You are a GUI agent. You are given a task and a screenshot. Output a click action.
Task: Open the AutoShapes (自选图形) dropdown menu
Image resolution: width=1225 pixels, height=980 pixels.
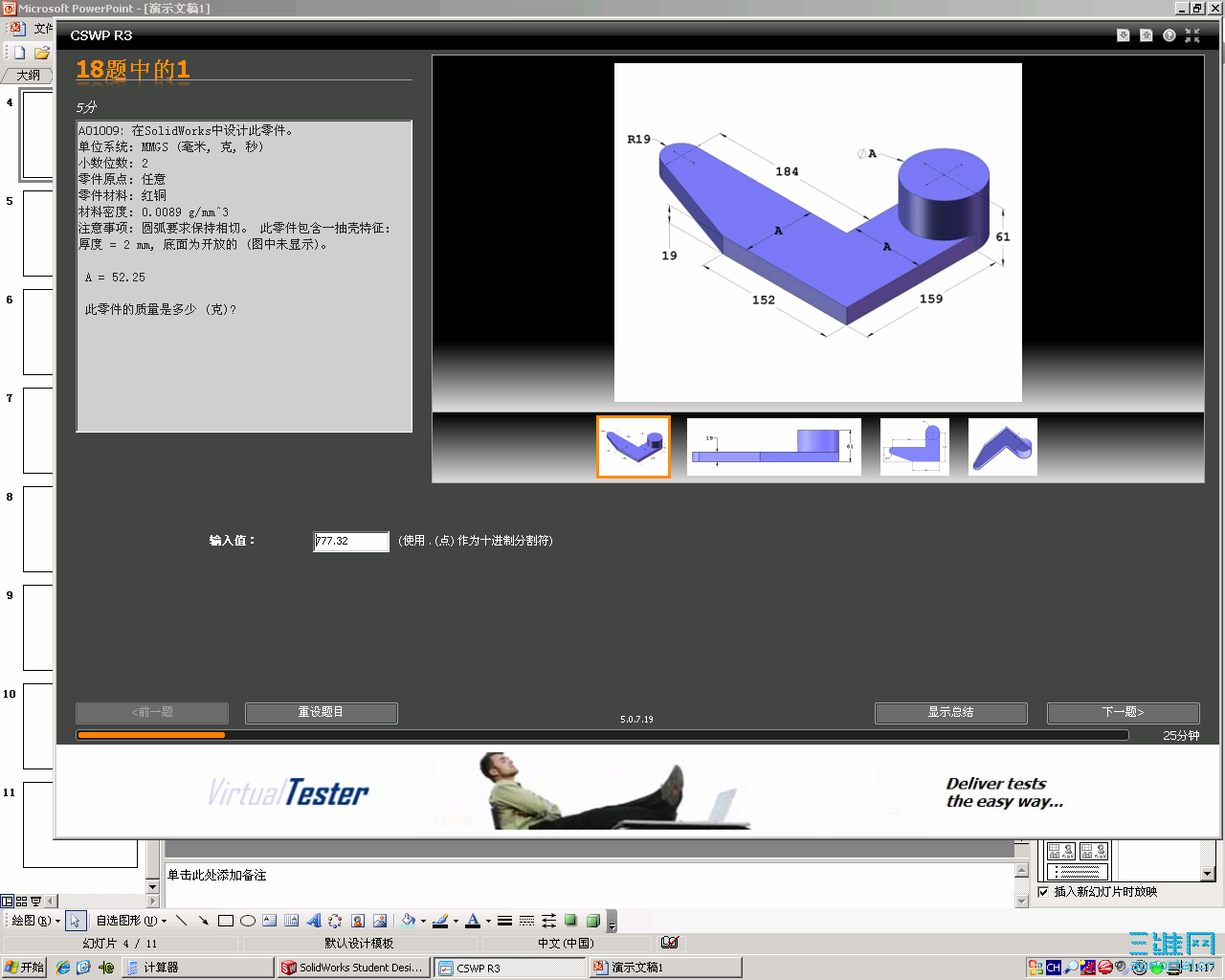pos(131,921)
